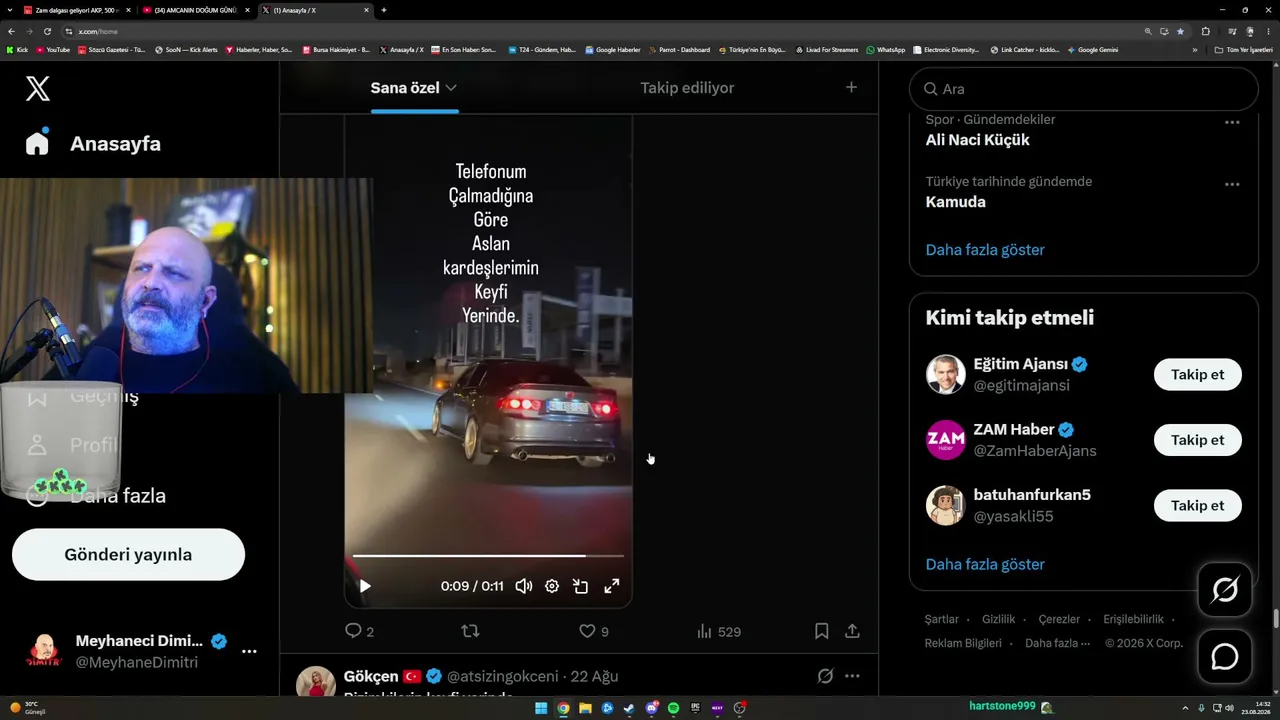Viewport: 1280px width, 720px height.
Task: Share the video post
Action: click(x=852, y=631)
